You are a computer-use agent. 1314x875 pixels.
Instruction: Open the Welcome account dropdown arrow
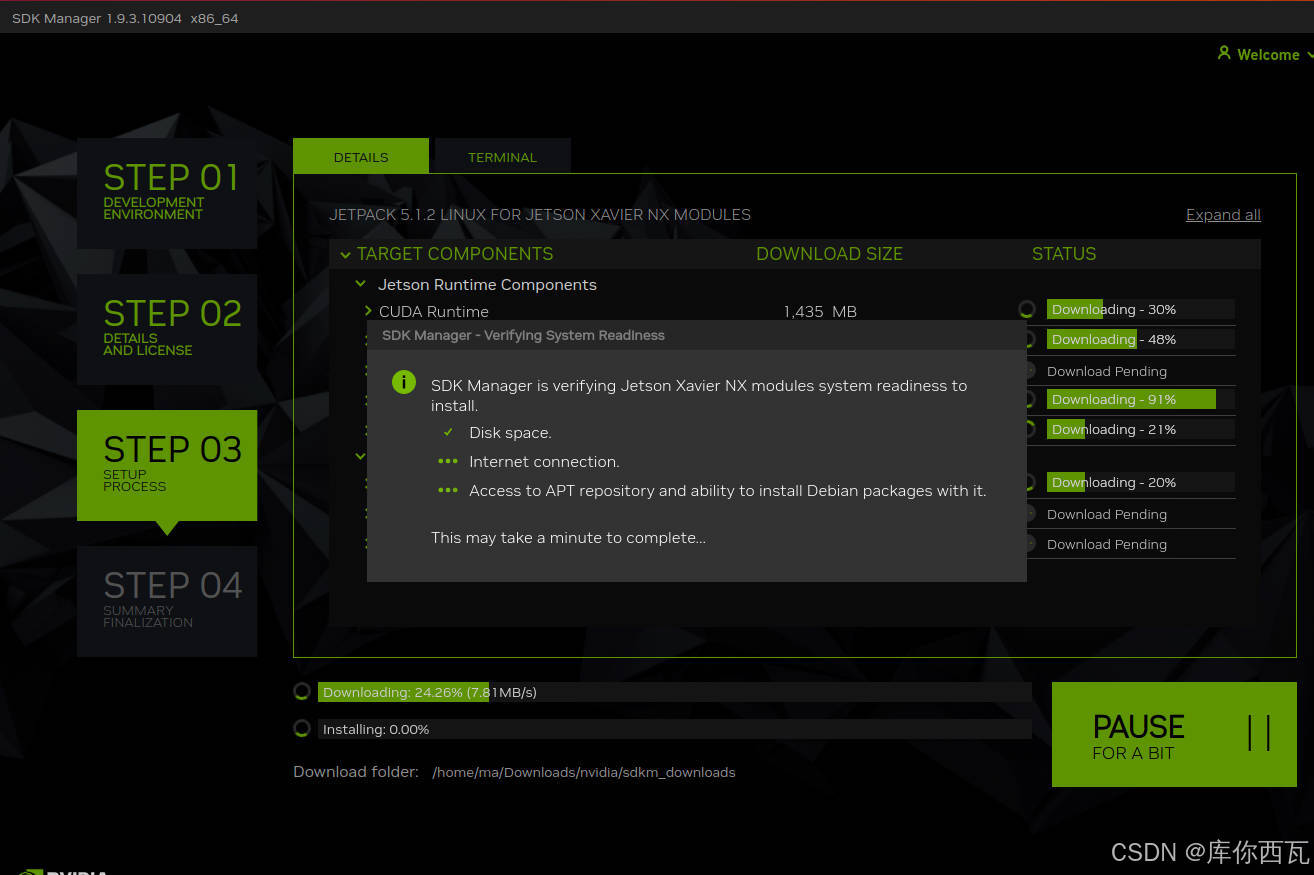pos(1309,55)
